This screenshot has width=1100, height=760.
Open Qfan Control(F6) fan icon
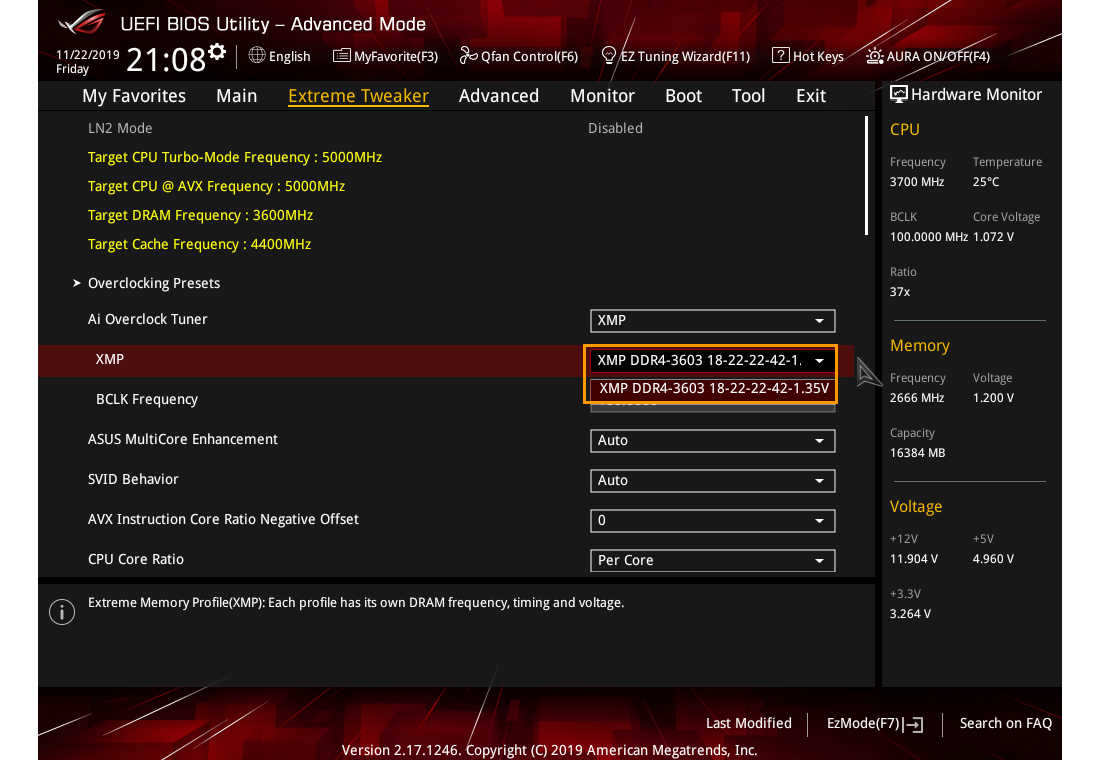click(x=468, y=55)
